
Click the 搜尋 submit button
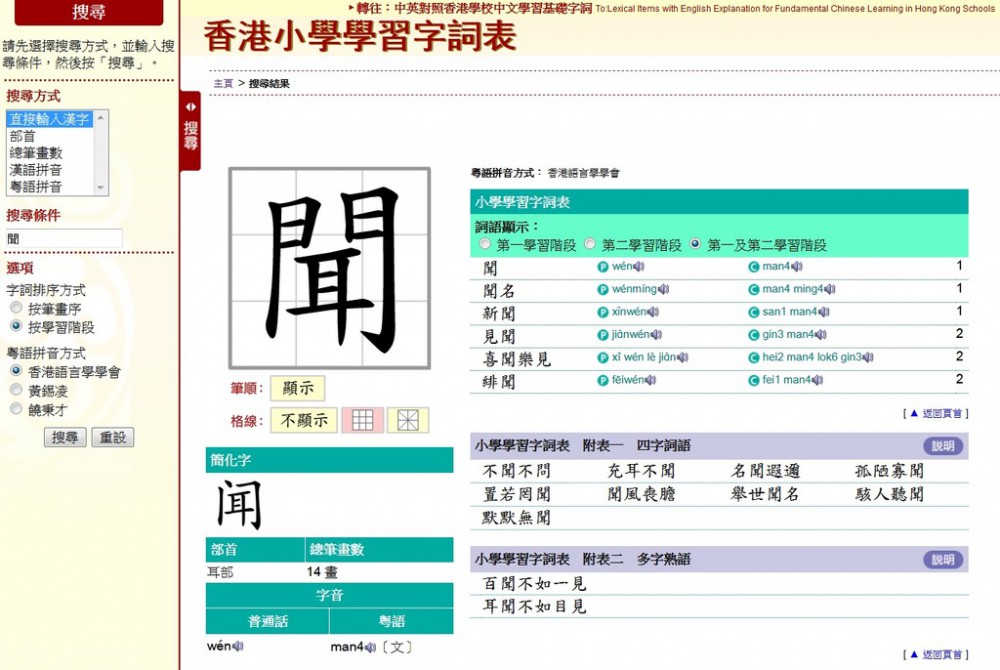point(65,438)
